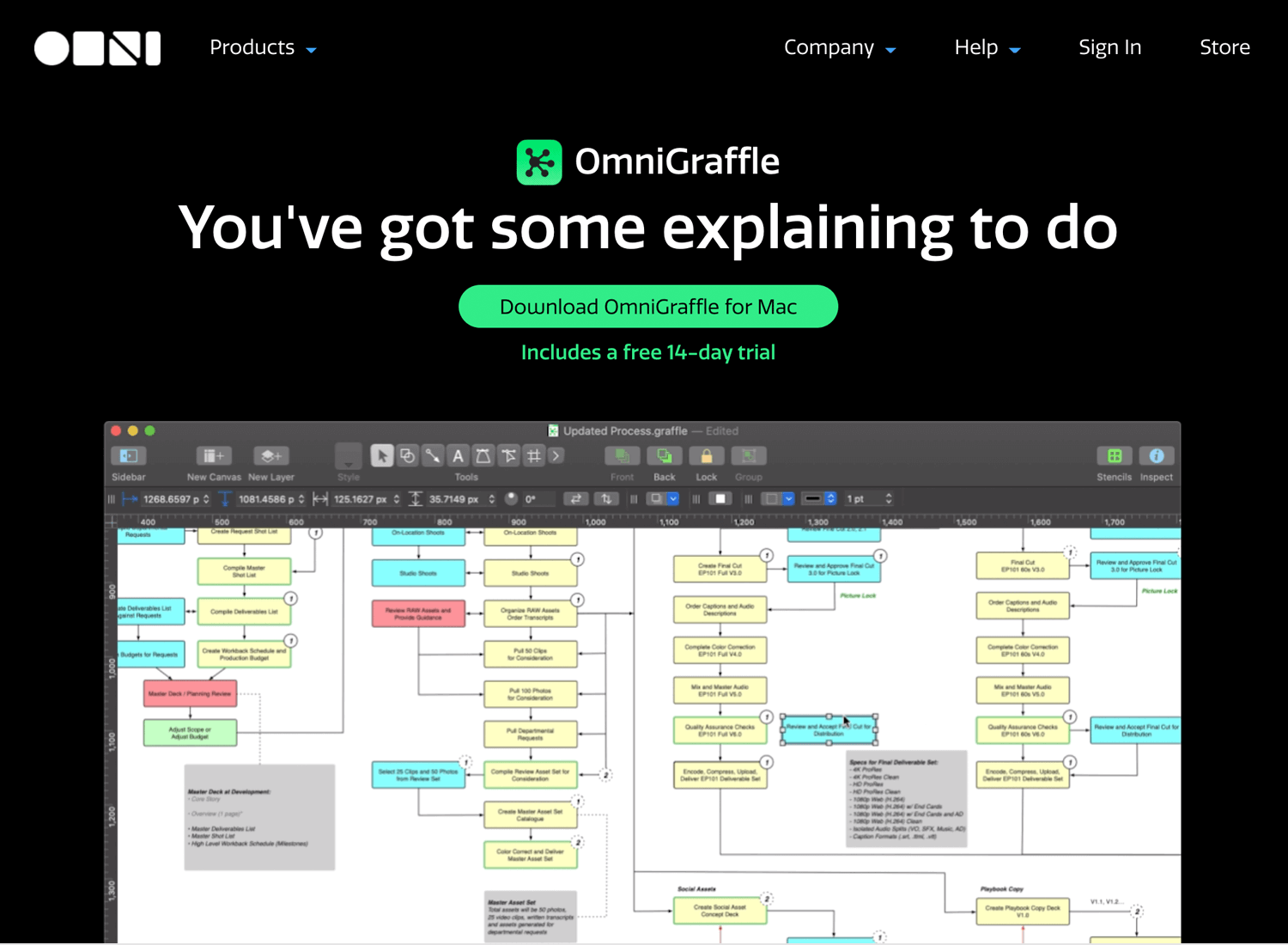The width and height of the screenshot is (1288, 945).
Task: Select the red Review RAW Assets node
Action: pyautogui.click(x=418, y=613)
